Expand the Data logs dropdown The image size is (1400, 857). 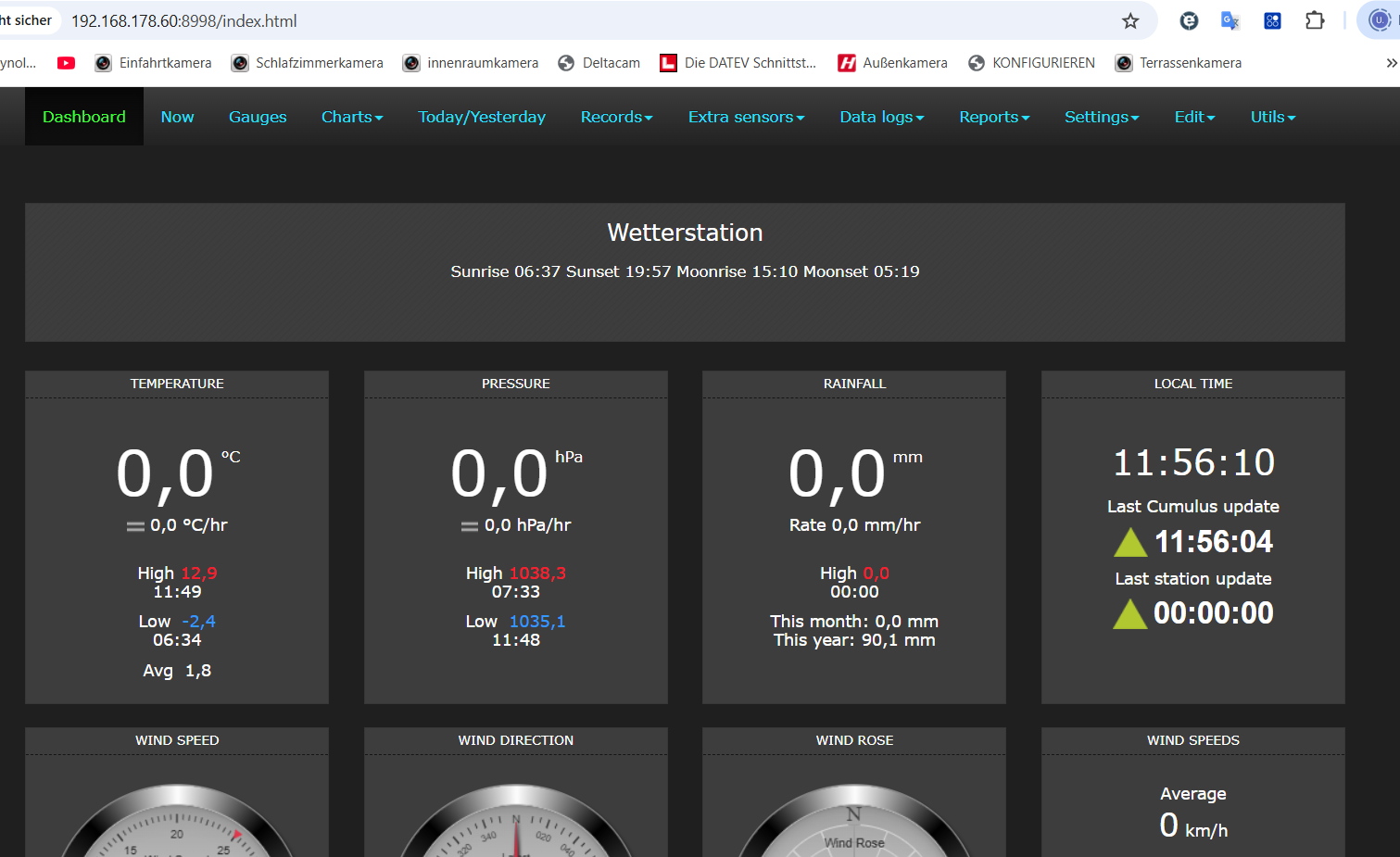pos(881,117)
